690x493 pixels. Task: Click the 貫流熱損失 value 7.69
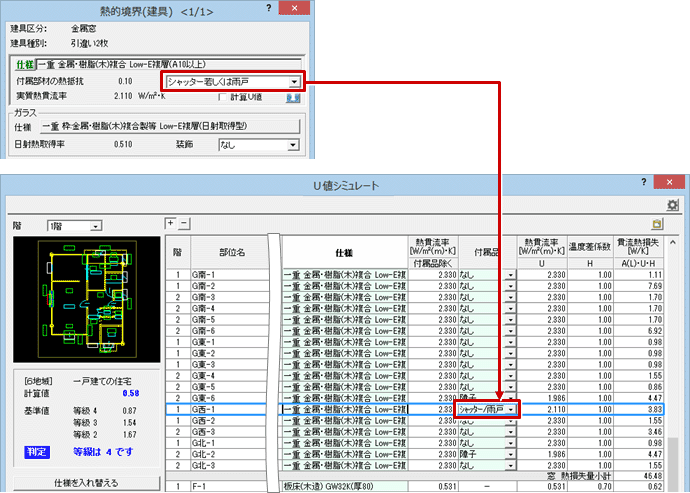655,286
